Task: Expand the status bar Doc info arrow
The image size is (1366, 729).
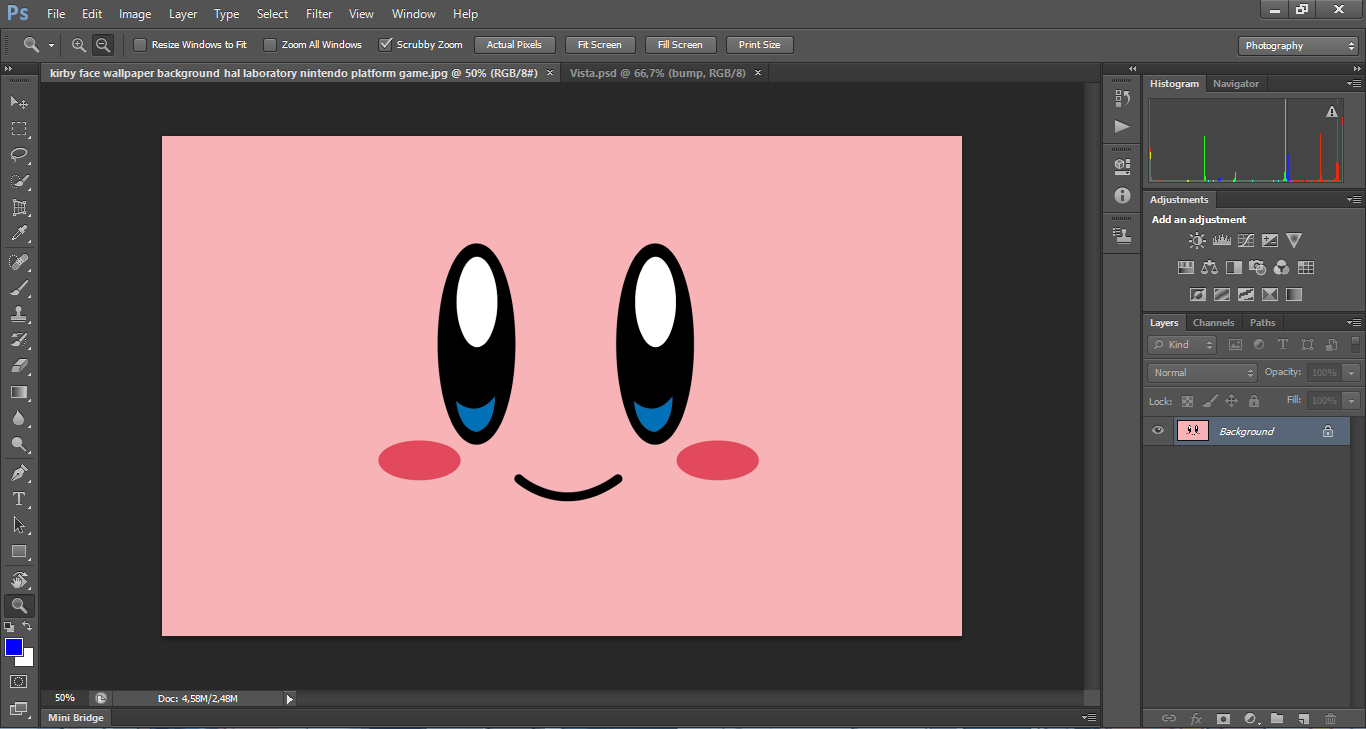Action: click(290, 699)
